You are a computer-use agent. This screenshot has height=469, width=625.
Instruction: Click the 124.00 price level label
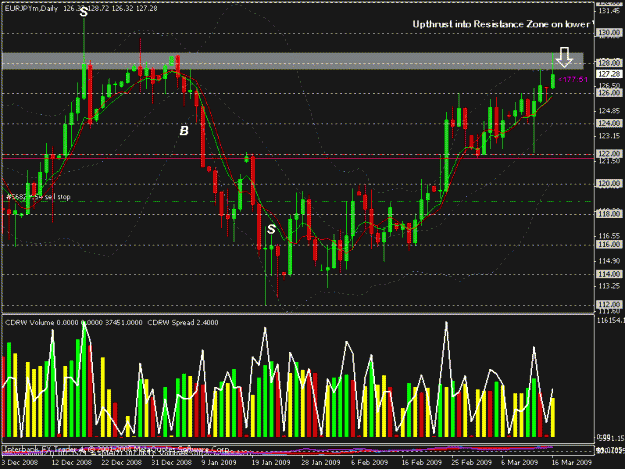tap(609, 123)
